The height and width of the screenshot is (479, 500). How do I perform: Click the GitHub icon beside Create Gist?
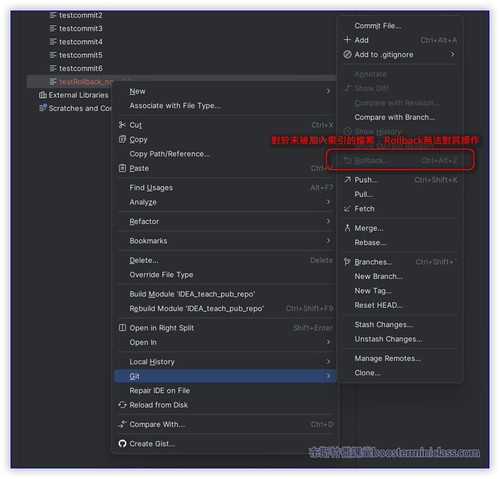[122, 443]
